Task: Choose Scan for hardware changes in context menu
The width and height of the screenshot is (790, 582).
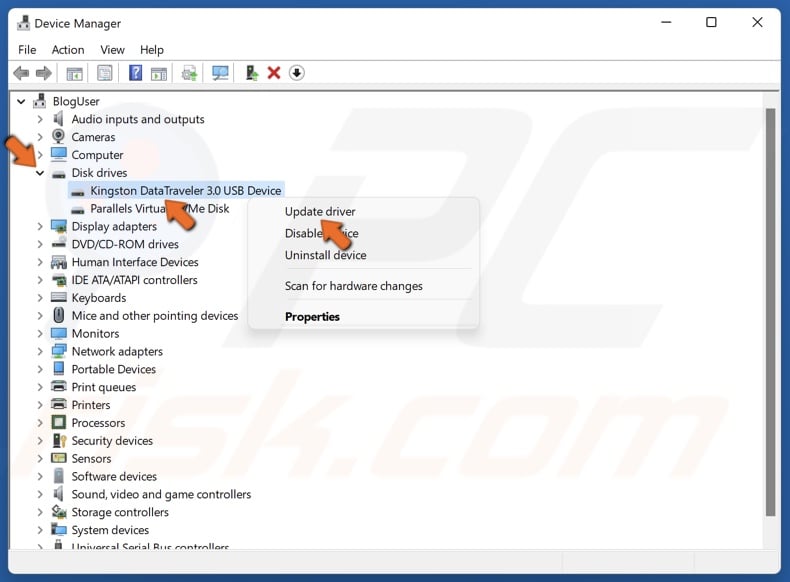Action: (354, 286)
